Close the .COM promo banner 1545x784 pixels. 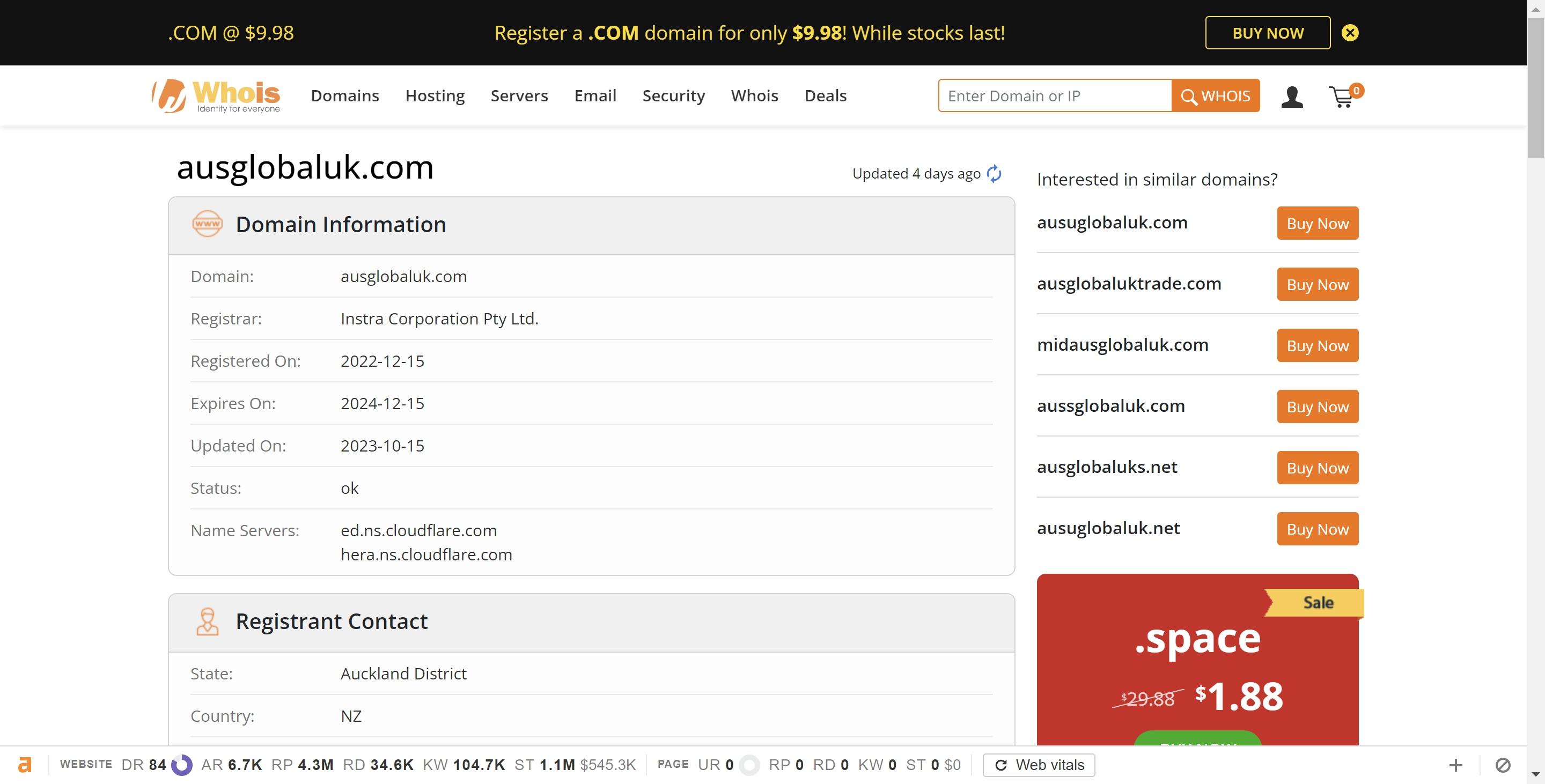coord(1350,32)
